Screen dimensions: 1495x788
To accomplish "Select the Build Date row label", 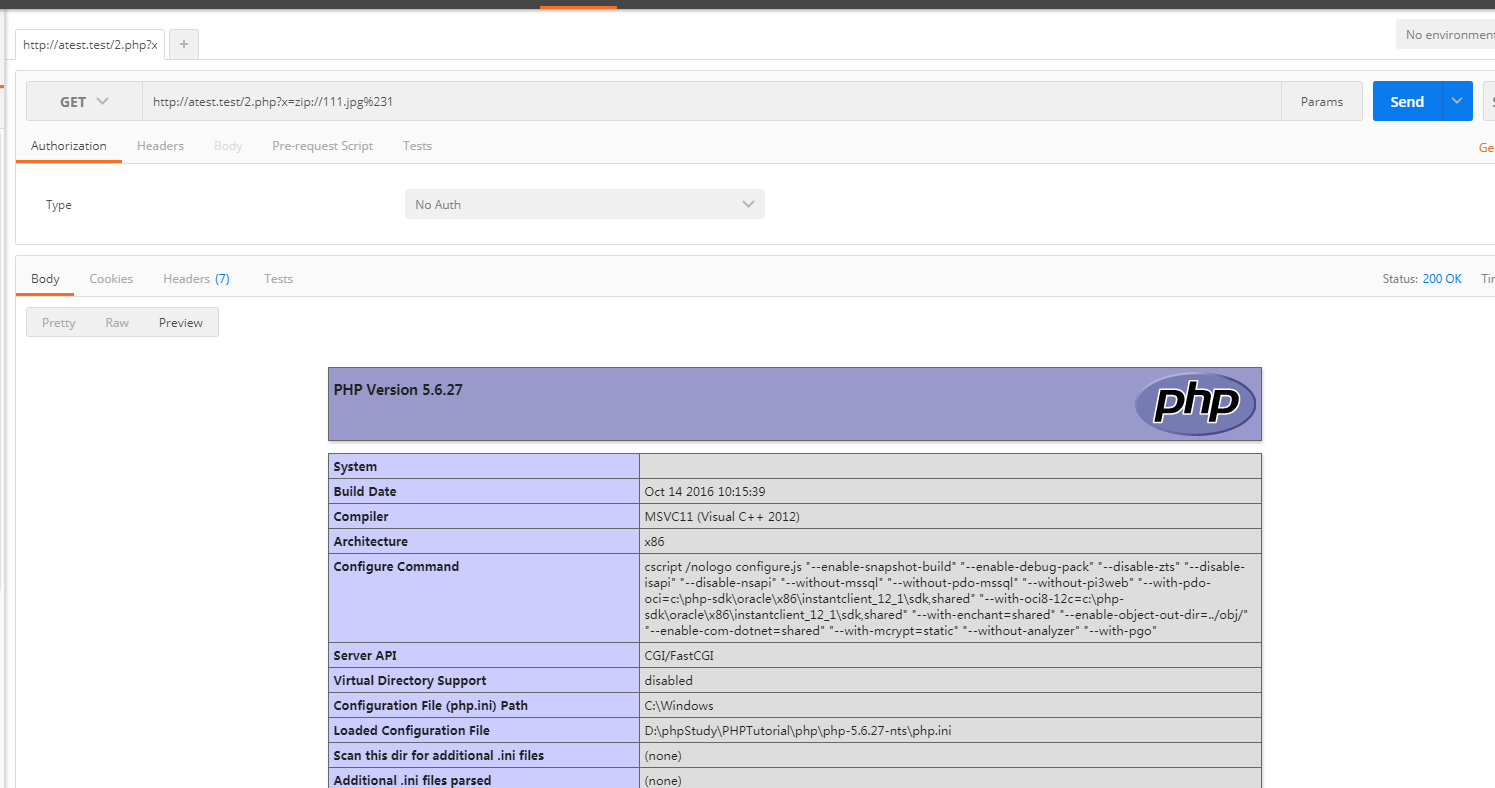I will (x=365, y=492).
